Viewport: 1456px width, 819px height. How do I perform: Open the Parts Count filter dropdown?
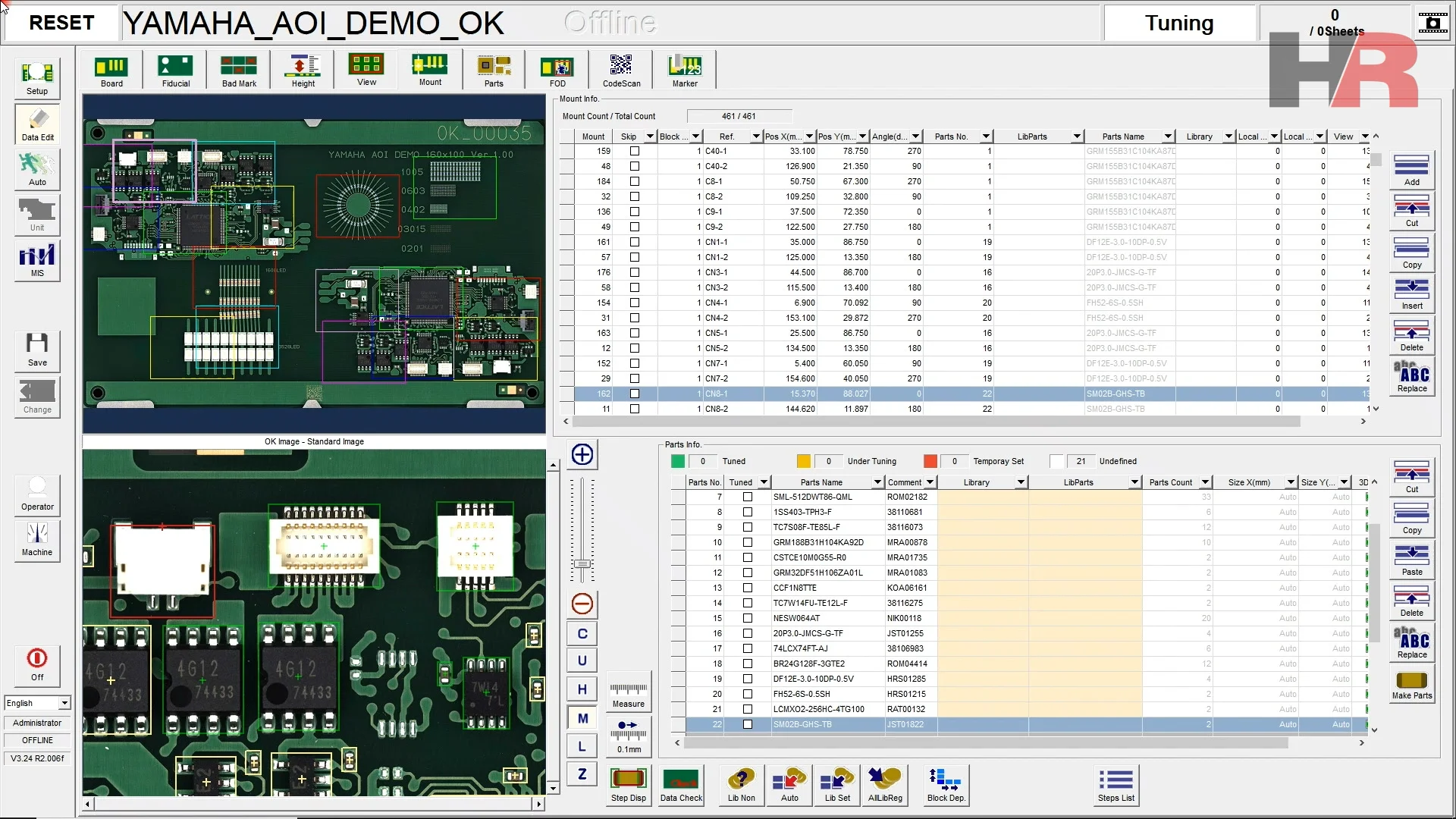click(1205, 482)
